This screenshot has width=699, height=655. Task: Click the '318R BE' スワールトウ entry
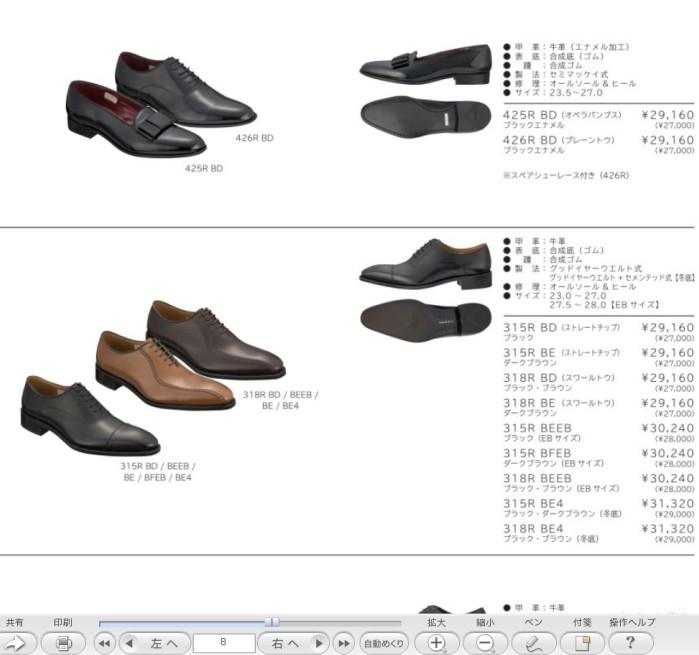click(598, 408)
